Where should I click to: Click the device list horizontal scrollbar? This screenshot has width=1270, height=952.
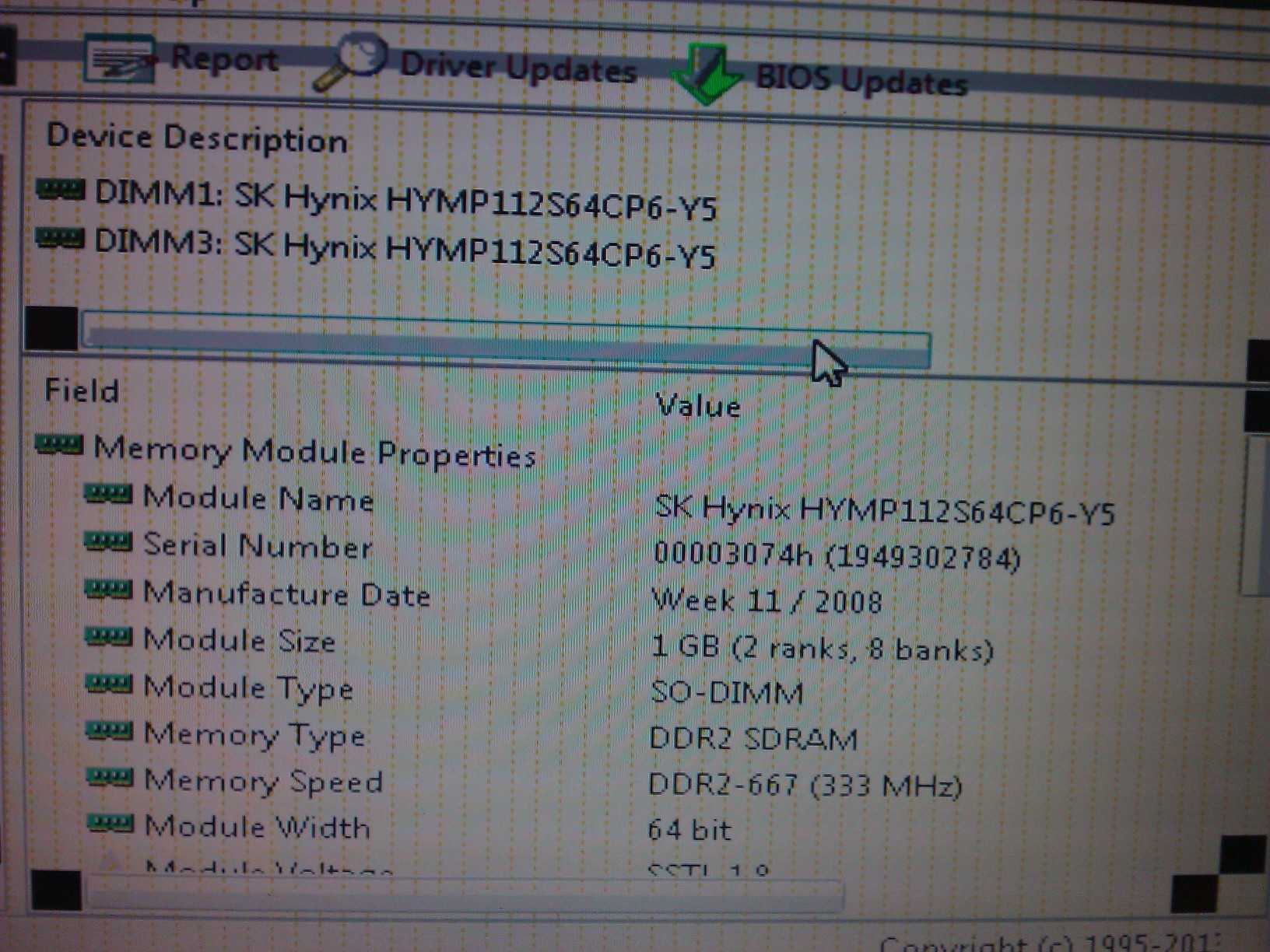coord(506,339)
